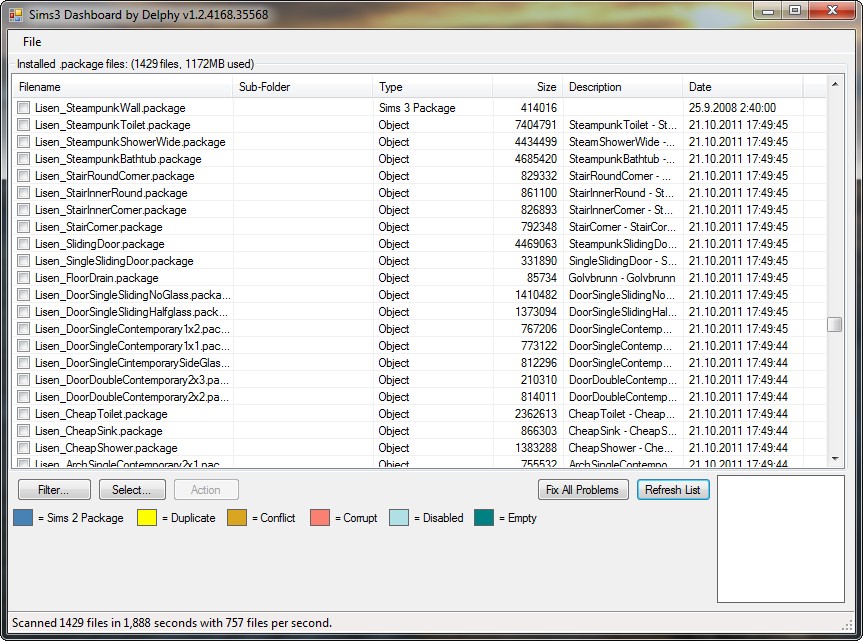The image size is (863, 641).
Task: Sort packages by Size column header
Action: [527, 87]
